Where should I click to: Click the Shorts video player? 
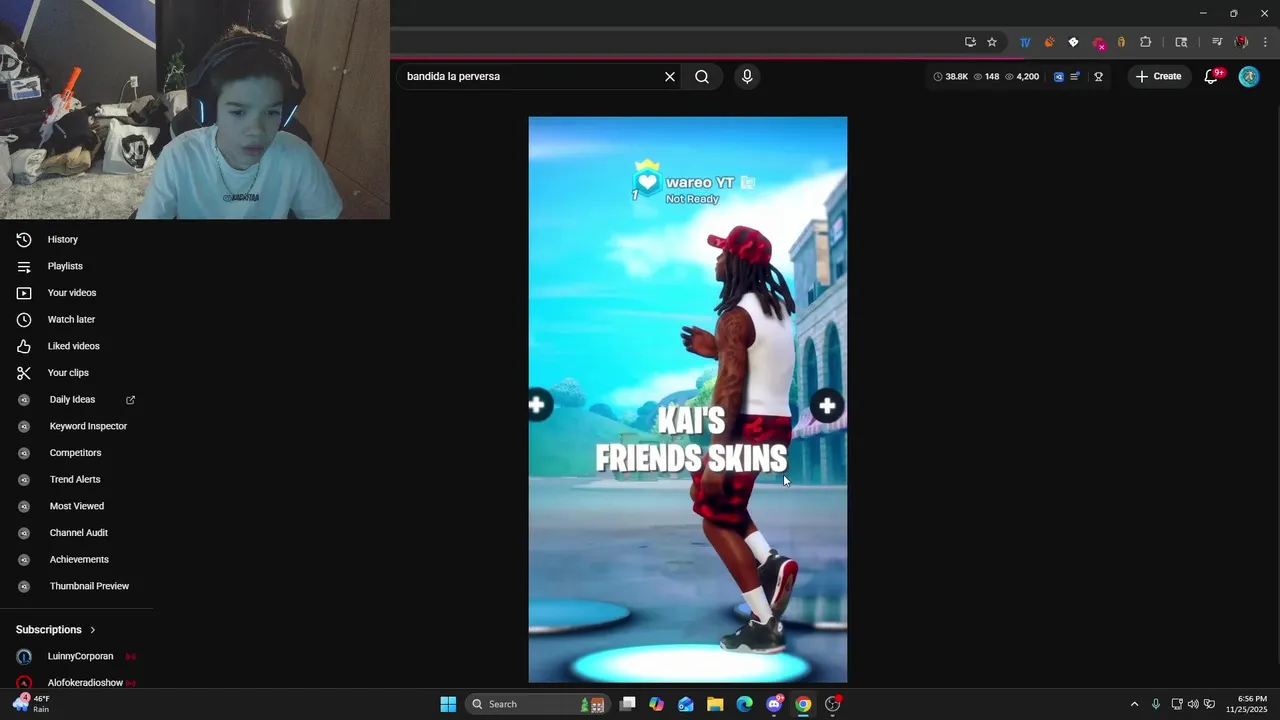tap(688, 400)
